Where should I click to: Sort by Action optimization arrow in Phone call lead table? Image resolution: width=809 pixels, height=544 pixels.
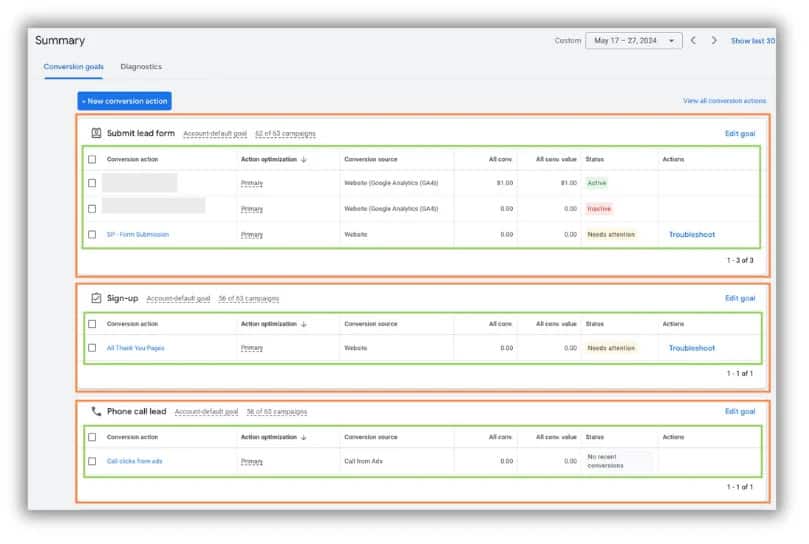304,437
